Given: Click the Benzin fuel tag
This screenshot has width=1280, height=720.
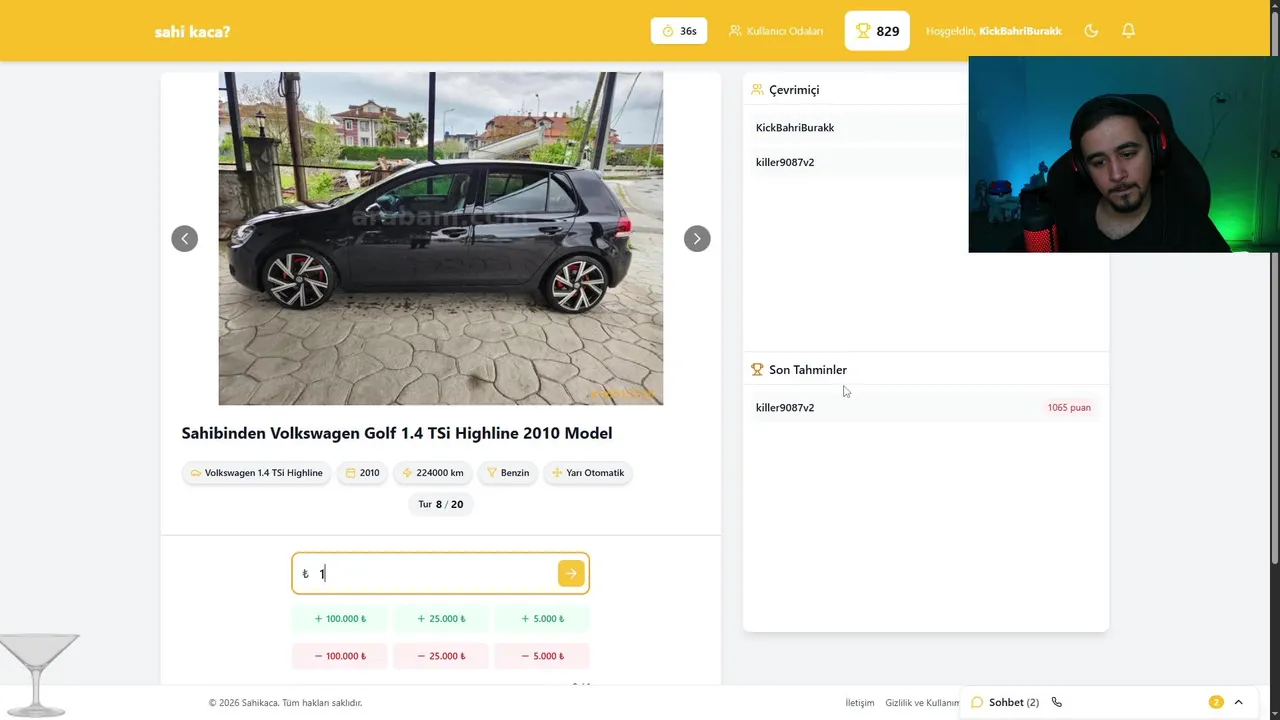Looking at the screenshot, I should 508,473.
